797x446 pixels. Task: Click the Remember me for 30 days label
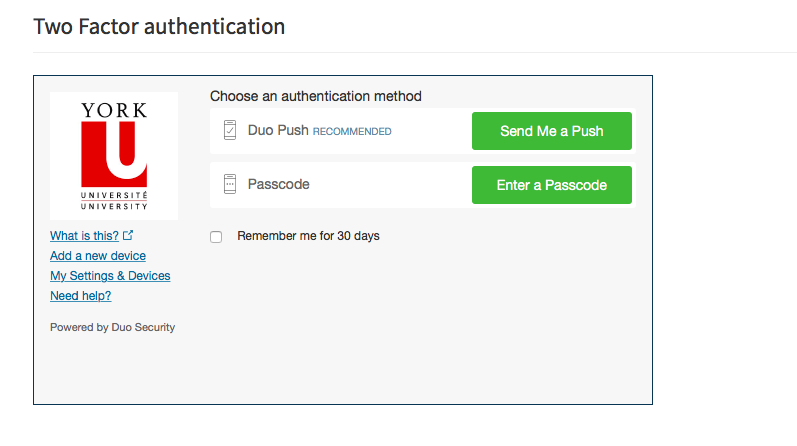point(308,236)
